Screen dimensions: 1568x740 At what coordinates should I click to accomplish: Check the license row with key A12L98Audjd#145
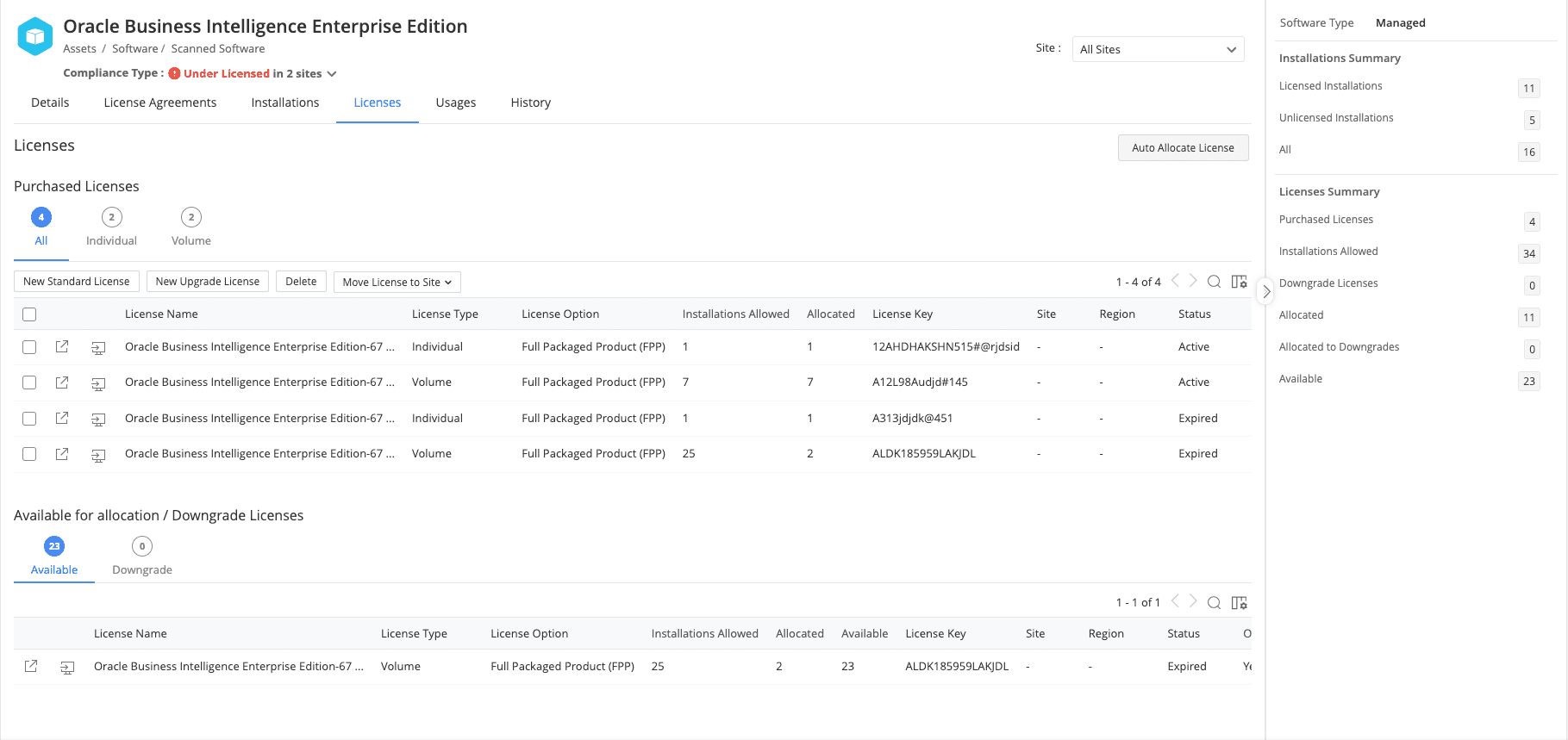29,382
